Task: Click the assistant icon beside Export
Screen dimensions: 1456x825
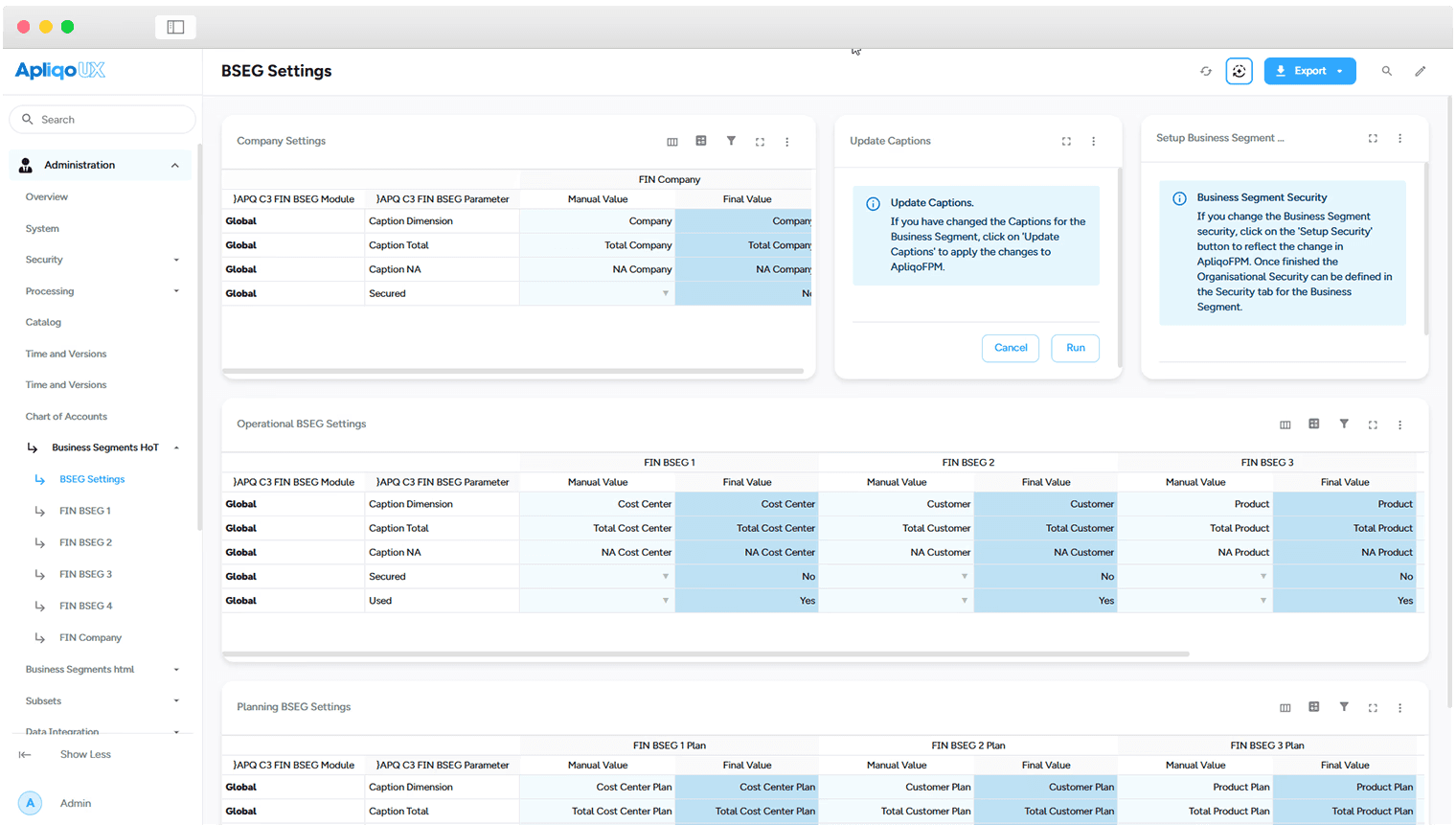Action: pyautogui.click(x=1239, y=71)
